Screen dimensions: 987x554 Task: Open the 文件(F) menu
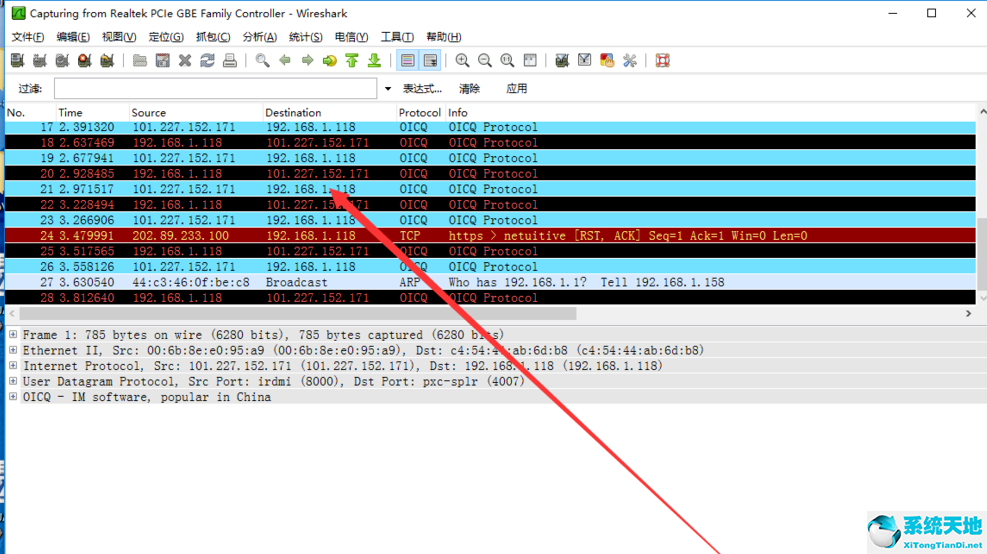[28, 37]
